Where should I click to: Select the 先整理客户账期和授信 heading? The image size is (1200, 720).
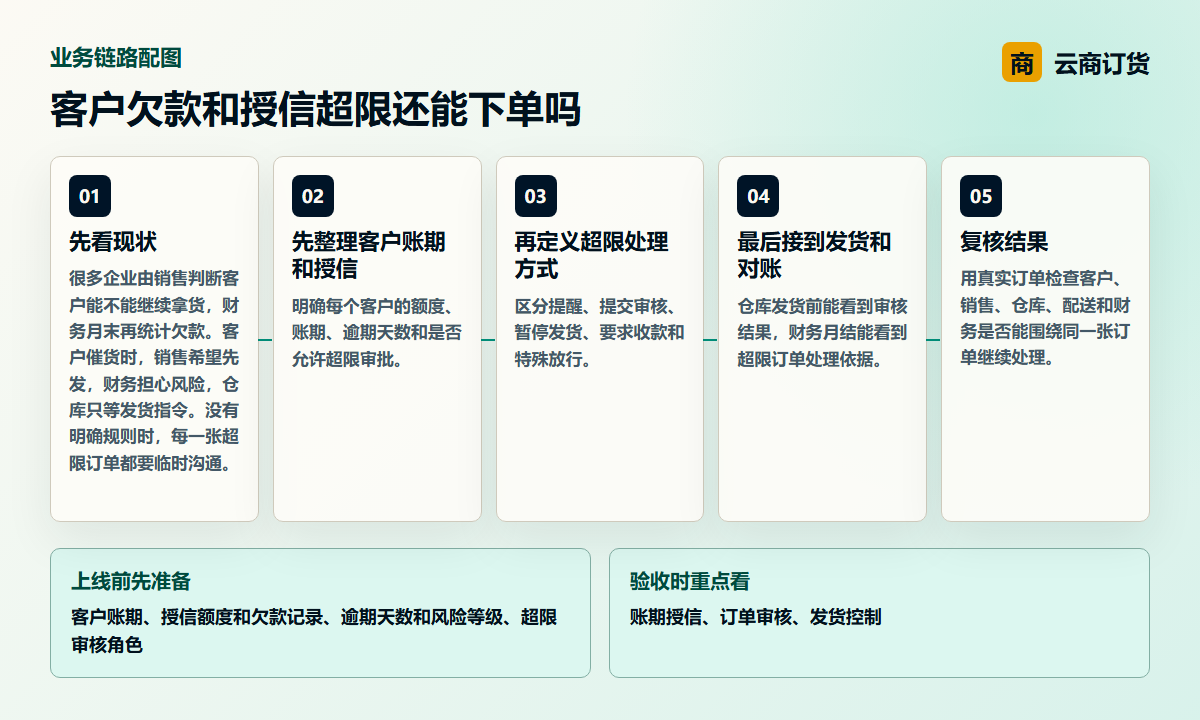click(x=369, y=256)
